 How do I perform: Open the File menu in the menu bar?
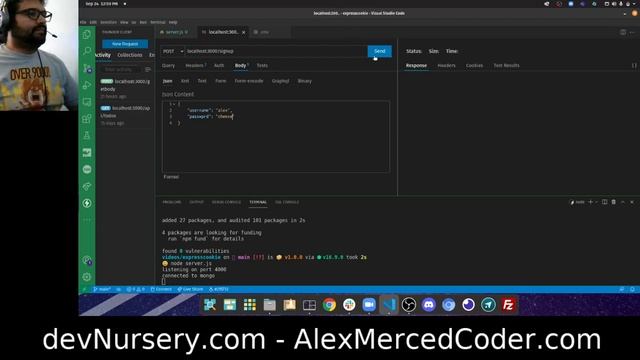coord(83,22)
